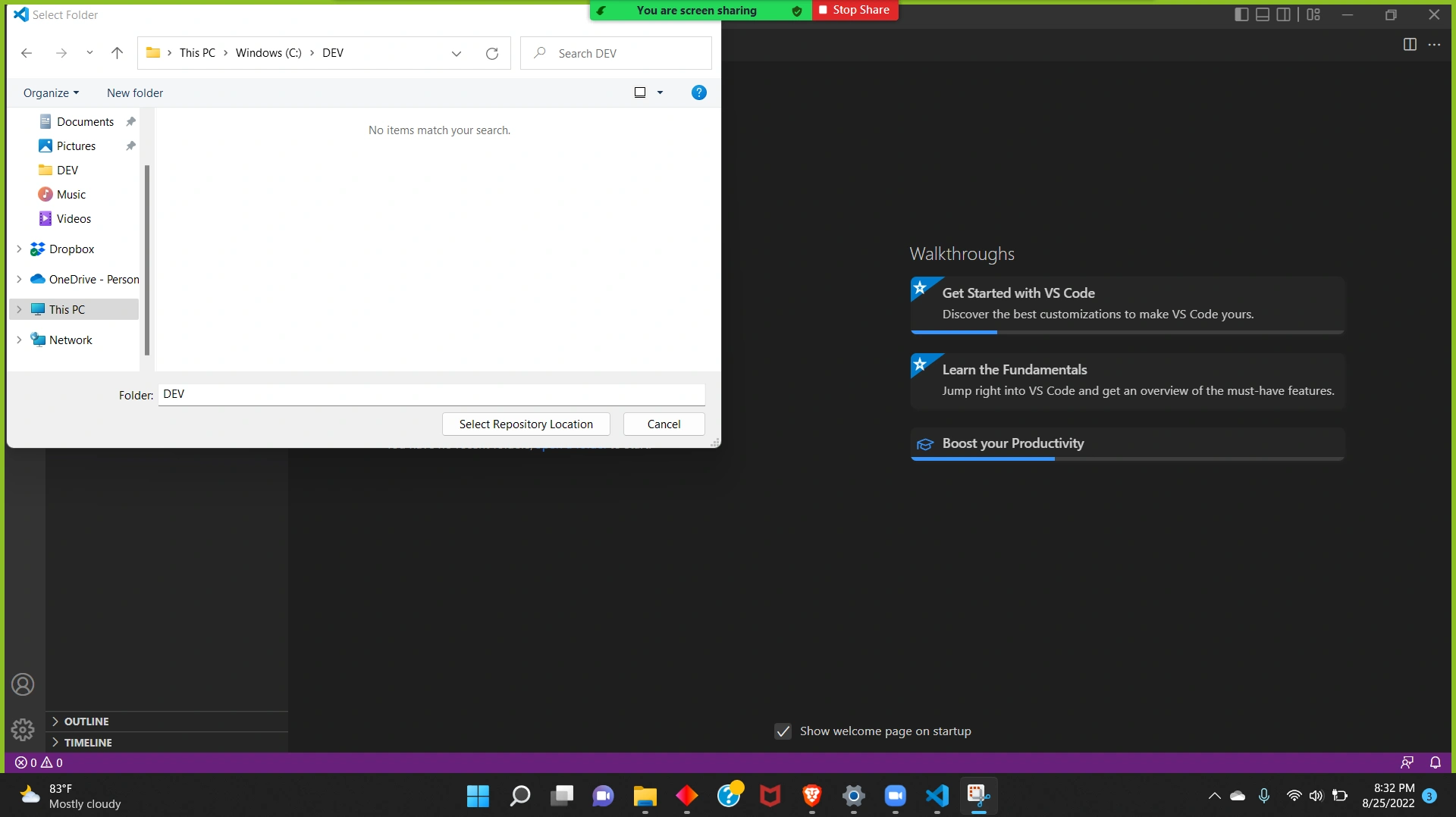Open the Customize Layout icon
The image size is (1456, 817).
(x=1313, y=14)
